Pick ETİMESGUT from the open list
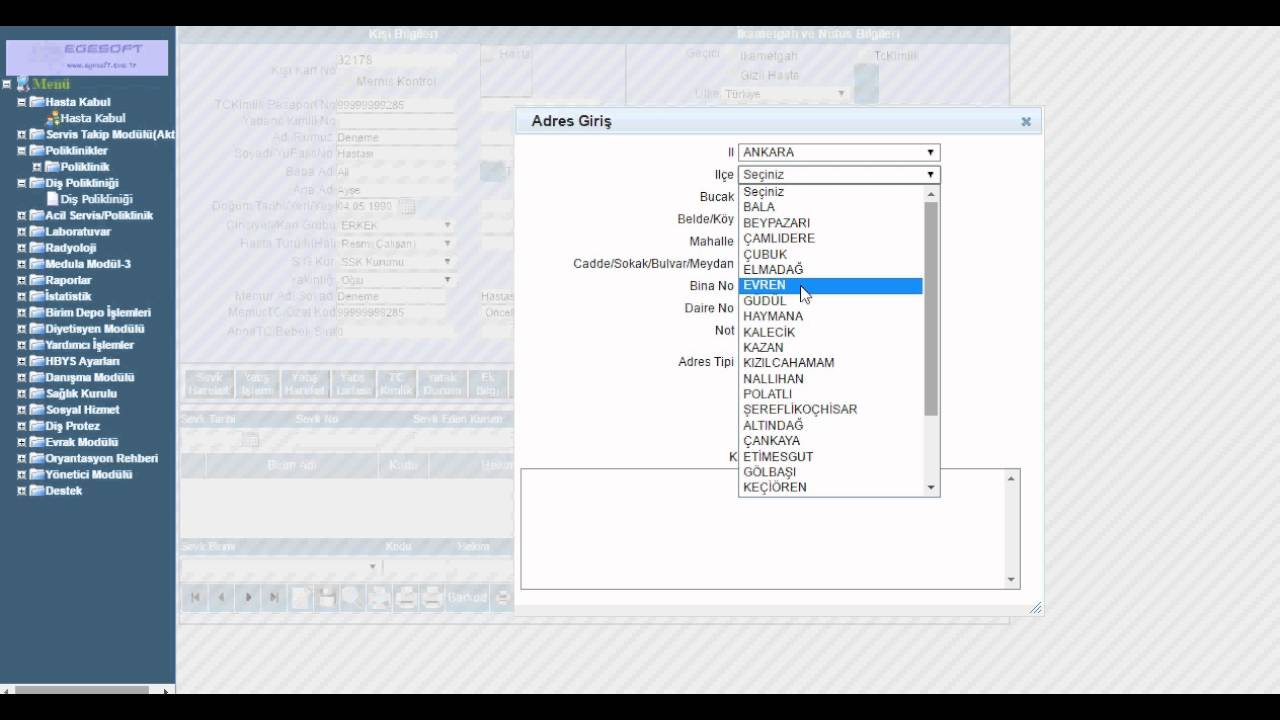Viewport: 1280px width, 720px height. (830, 456)
